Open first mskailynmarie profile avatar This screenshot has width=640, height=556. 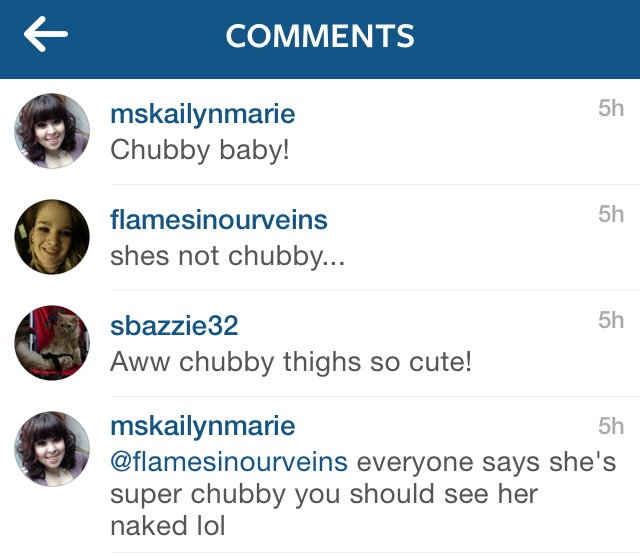[52, 131]
